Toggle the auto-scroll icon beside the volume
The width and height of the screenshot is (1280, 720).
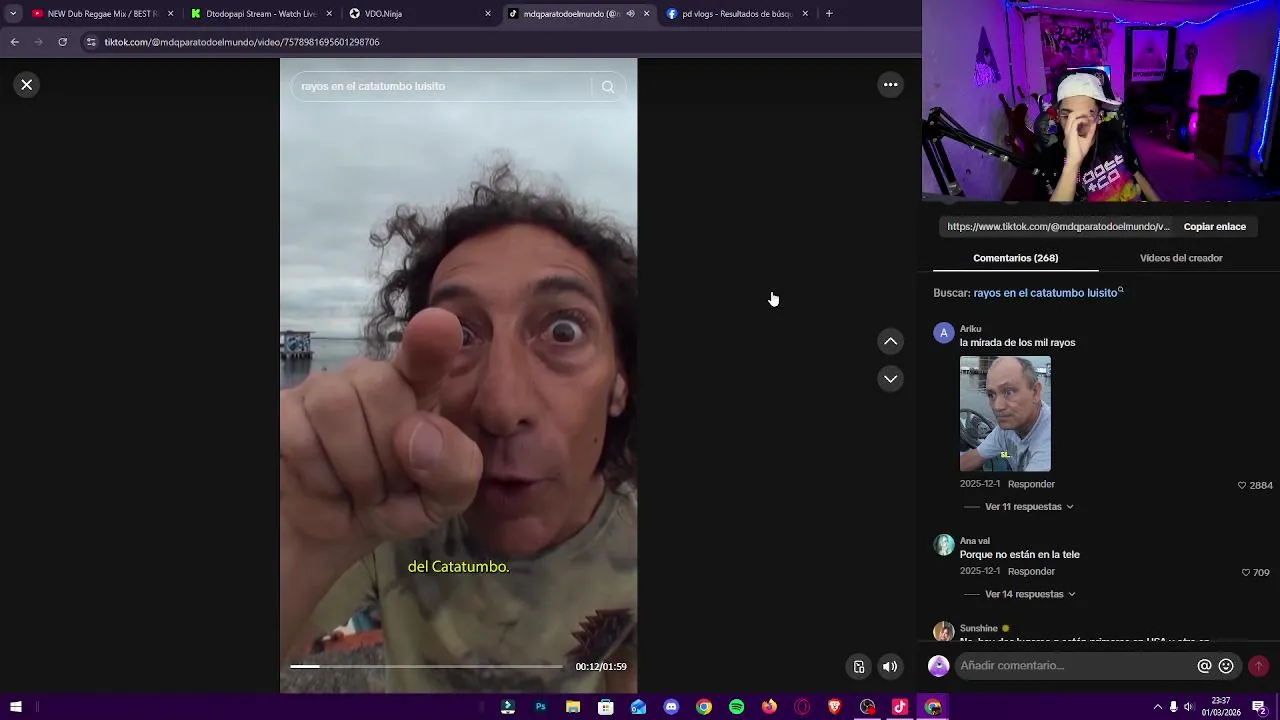click(x=859, y=667)
